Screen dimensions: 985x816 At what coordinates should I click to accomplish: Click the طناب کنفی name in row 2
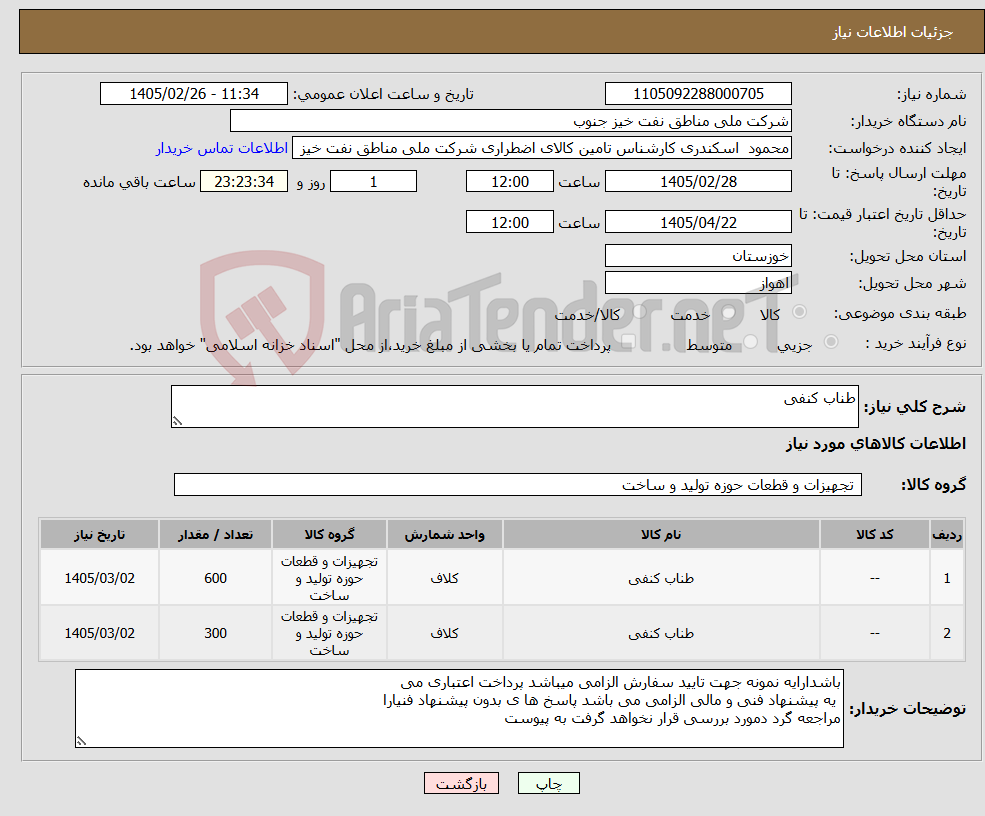(x=661, y=633)
